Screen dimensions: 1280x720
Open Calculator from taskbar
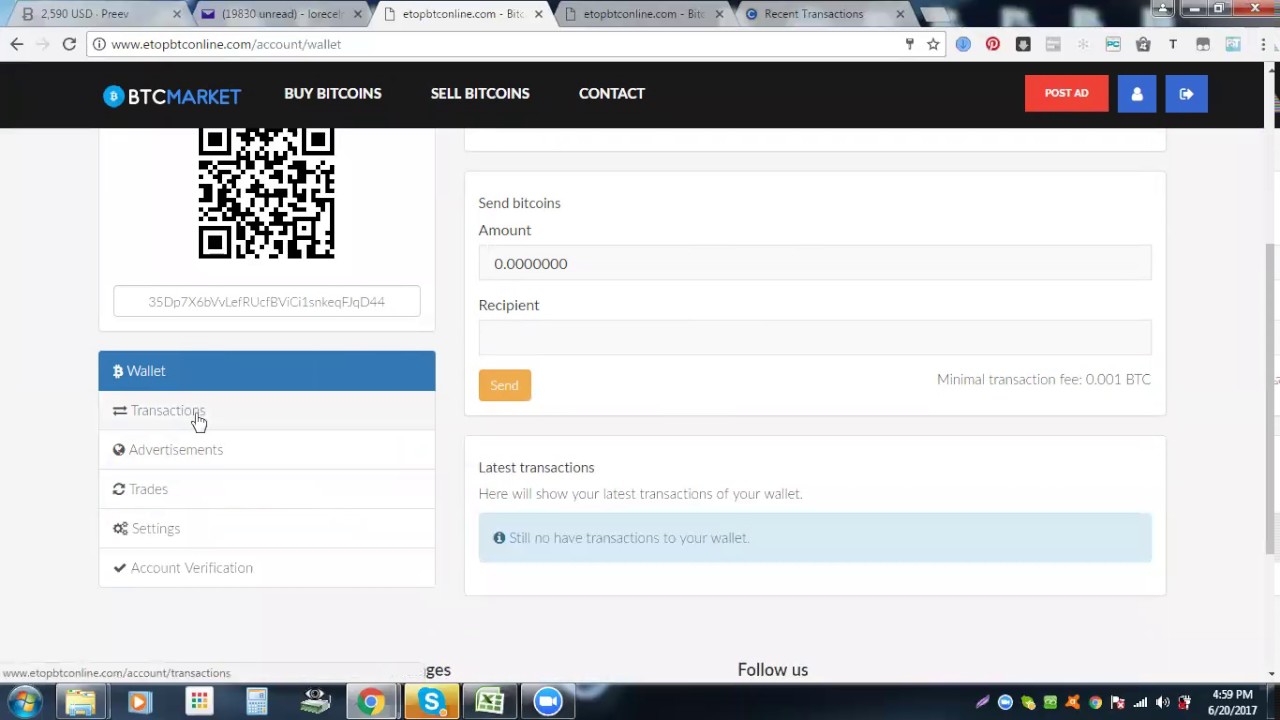[257, 702]
